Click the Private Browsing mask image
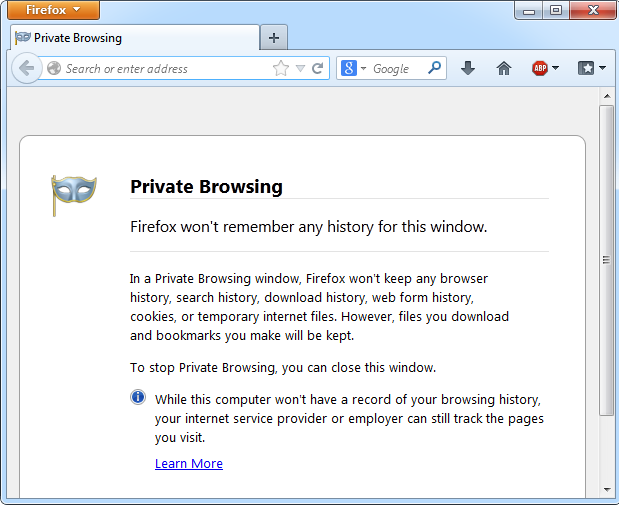 pos(73,195)
